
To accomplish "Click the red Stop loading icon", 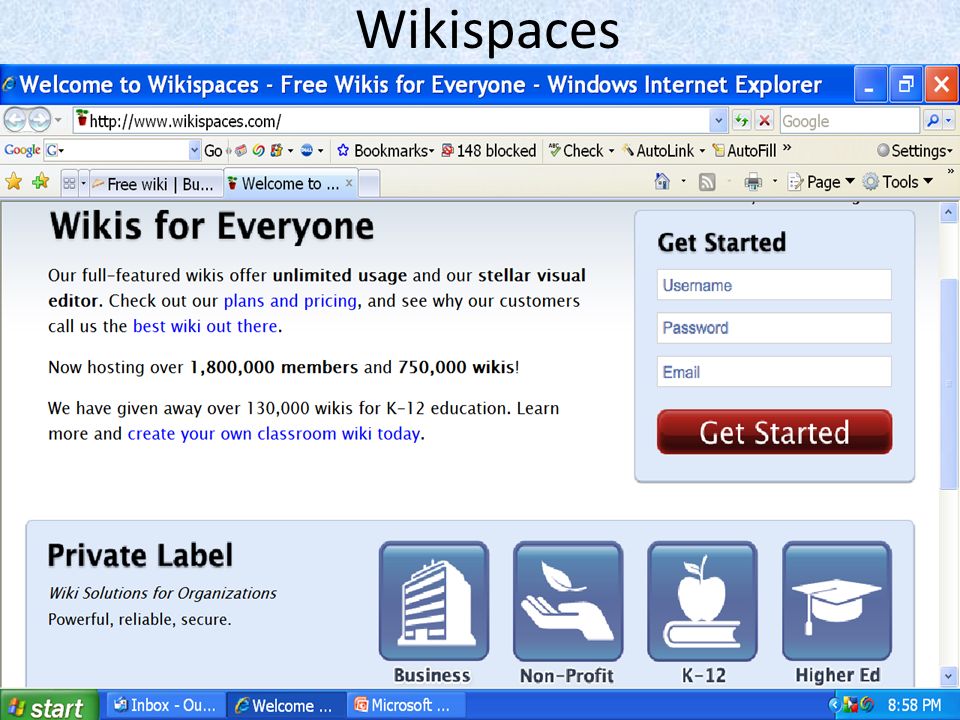I will click(764, 121).
